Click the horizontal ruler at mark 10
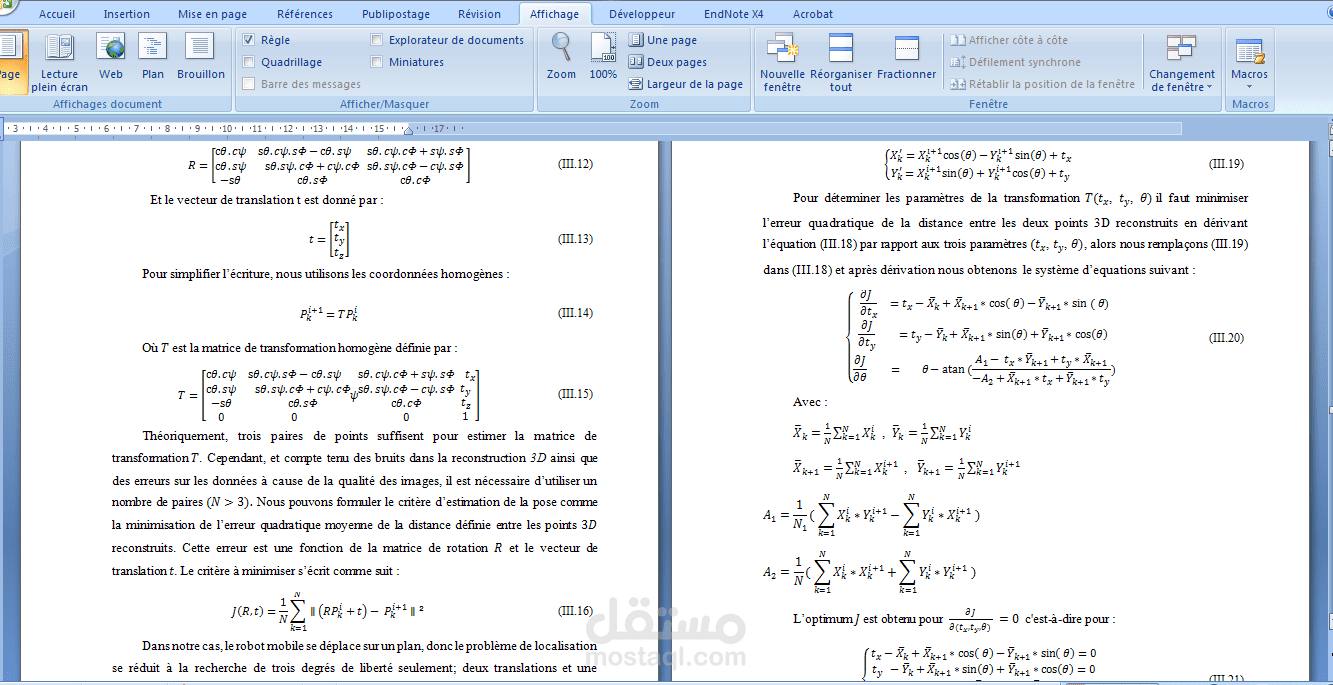 (226, 128)
